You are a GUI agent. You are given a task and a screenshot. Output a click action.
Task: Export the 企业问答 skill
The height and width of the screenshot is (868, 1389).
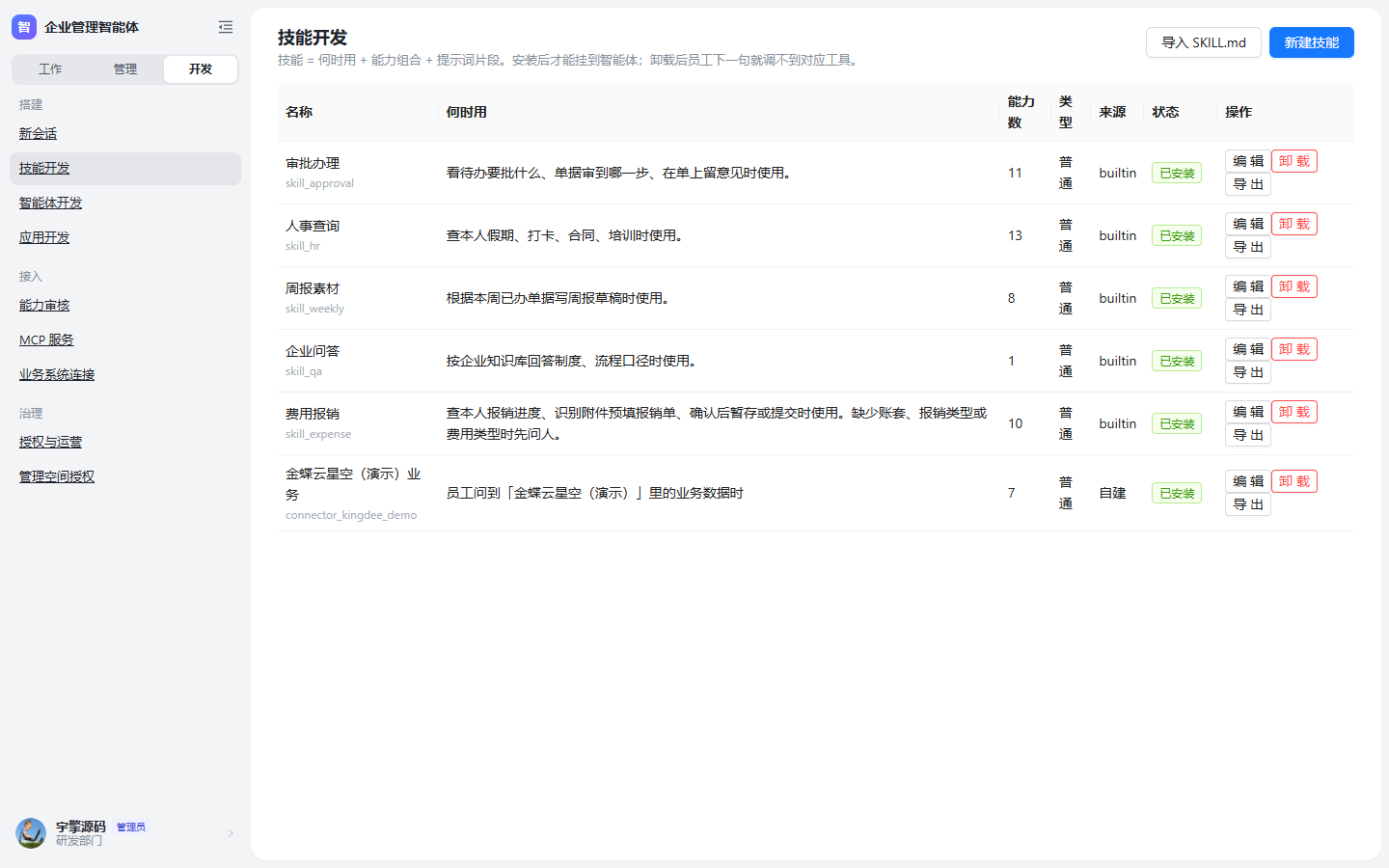click(1248, 372)
